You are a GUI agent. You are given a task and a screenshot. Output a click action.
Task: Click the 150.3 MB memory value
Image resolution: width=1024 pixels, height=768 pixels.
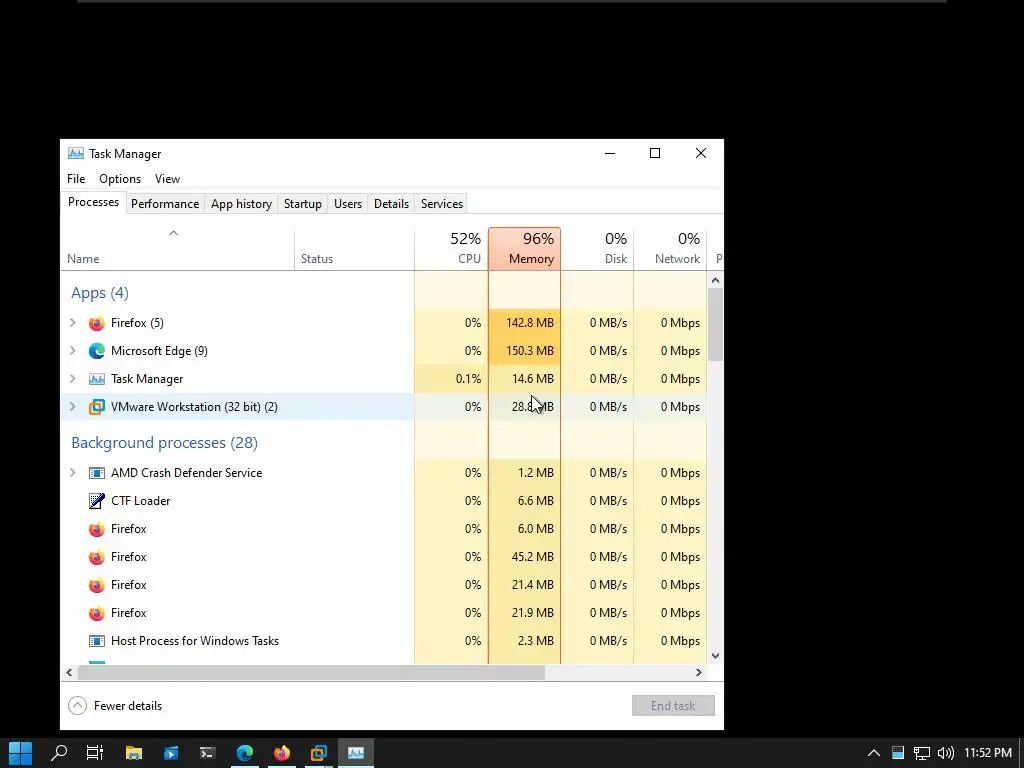pos(530,351)
